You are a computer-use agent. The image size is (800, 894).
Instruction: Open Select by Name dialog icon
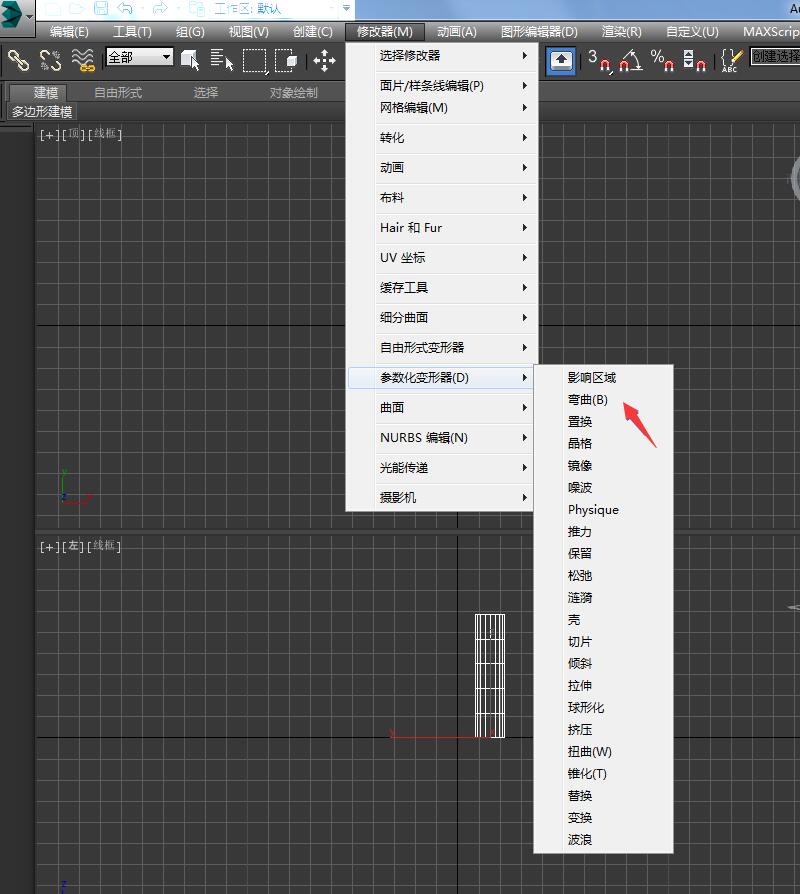222,60
